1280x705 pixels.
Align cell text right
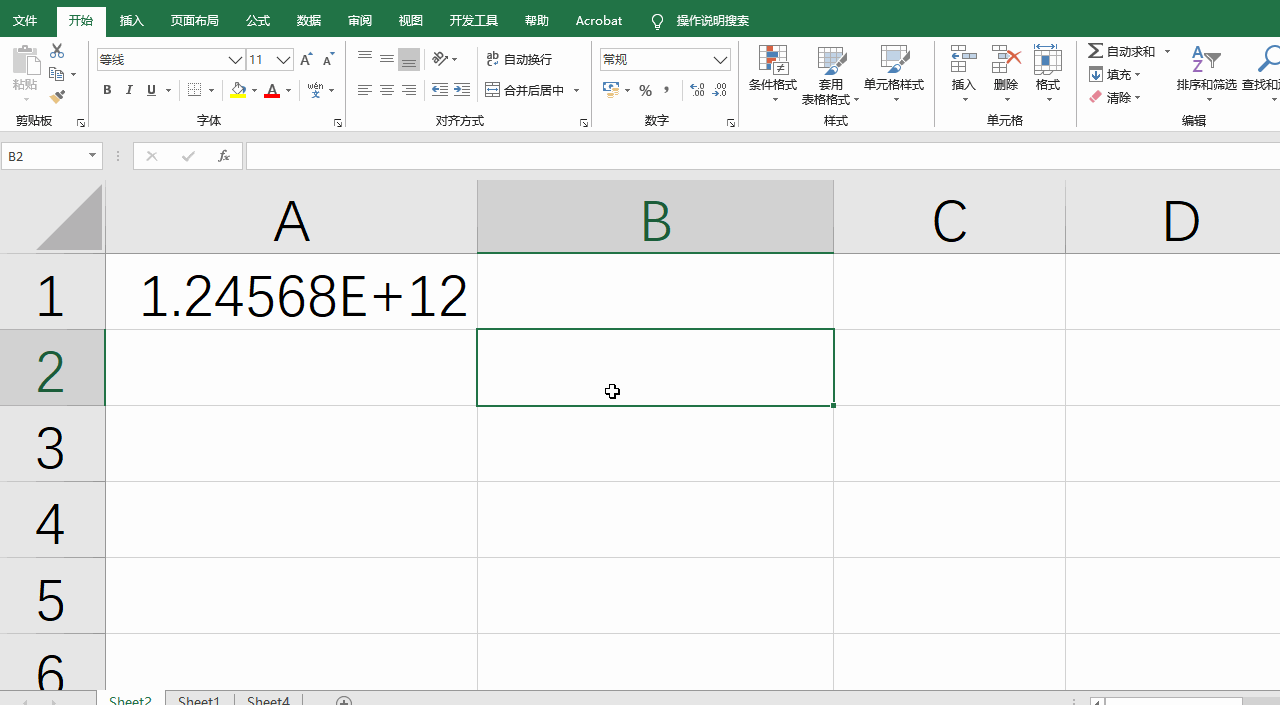tap(409, 90)
